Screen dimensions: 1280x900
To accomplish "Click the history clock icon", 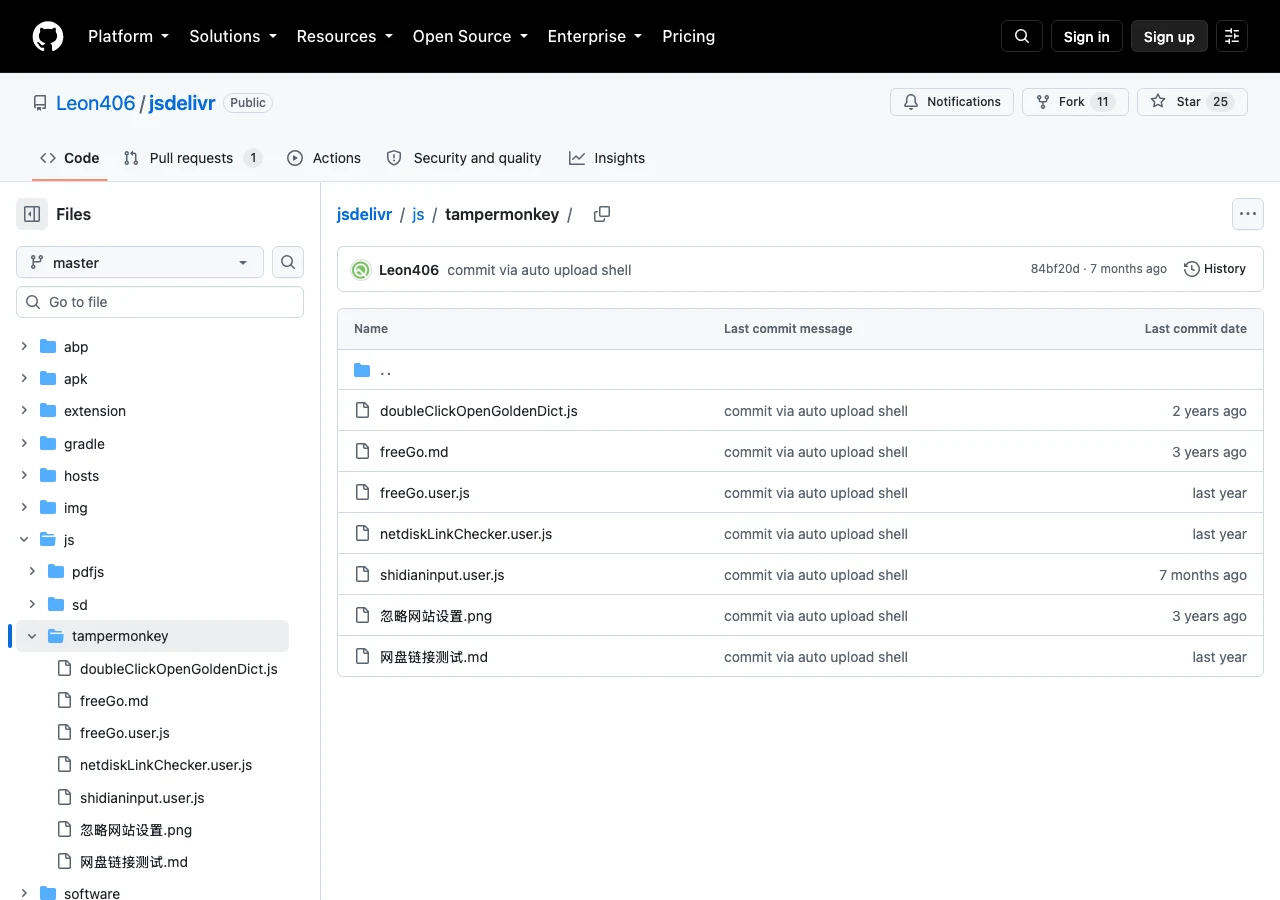I will pos(1191,269).
